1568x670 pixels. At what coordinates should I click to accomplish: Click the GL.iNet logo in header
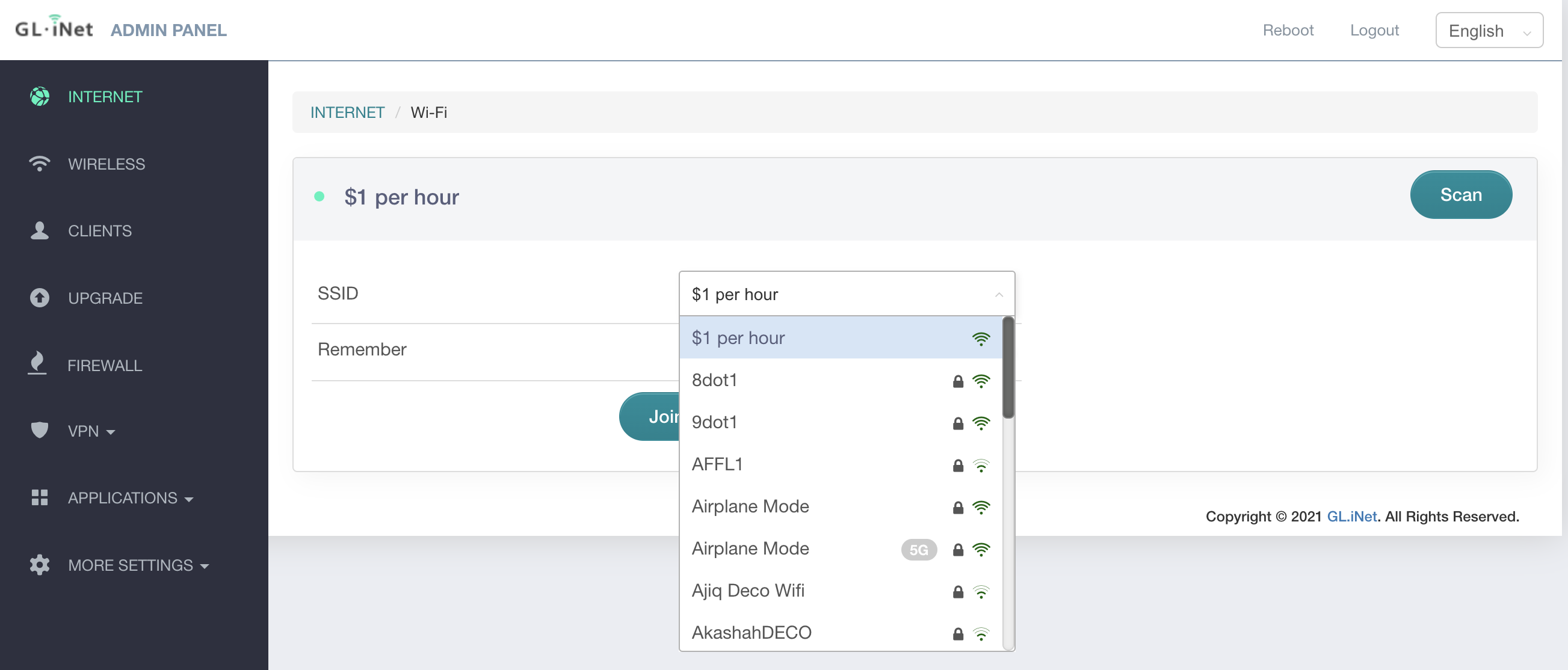click(54, 28)
